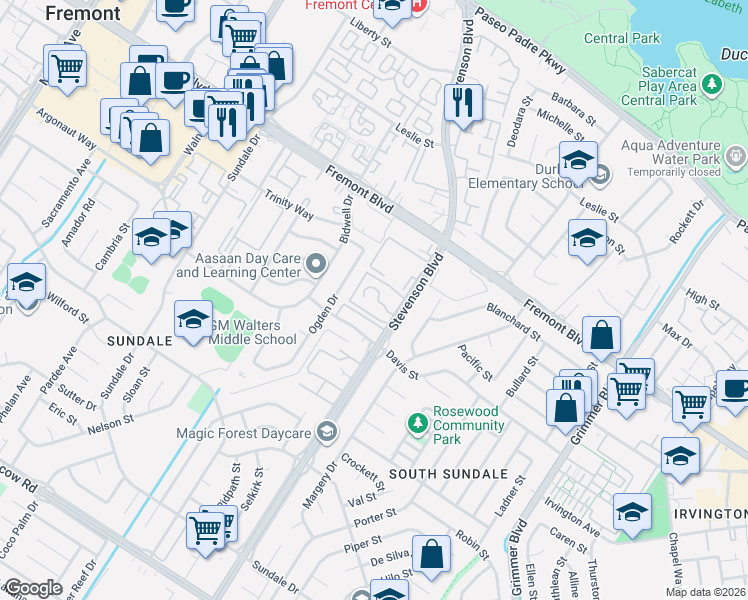Click the Argonaut Way street label

click(x=66, y=129)
